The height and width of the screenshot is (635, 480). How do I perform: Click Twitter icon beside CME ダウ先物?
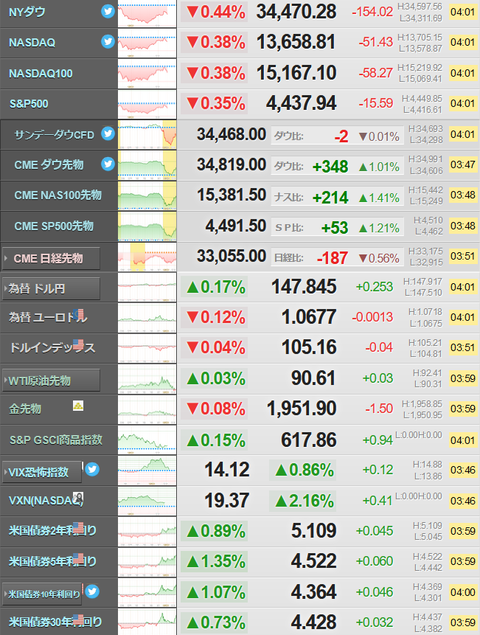[x=108, y=164]
